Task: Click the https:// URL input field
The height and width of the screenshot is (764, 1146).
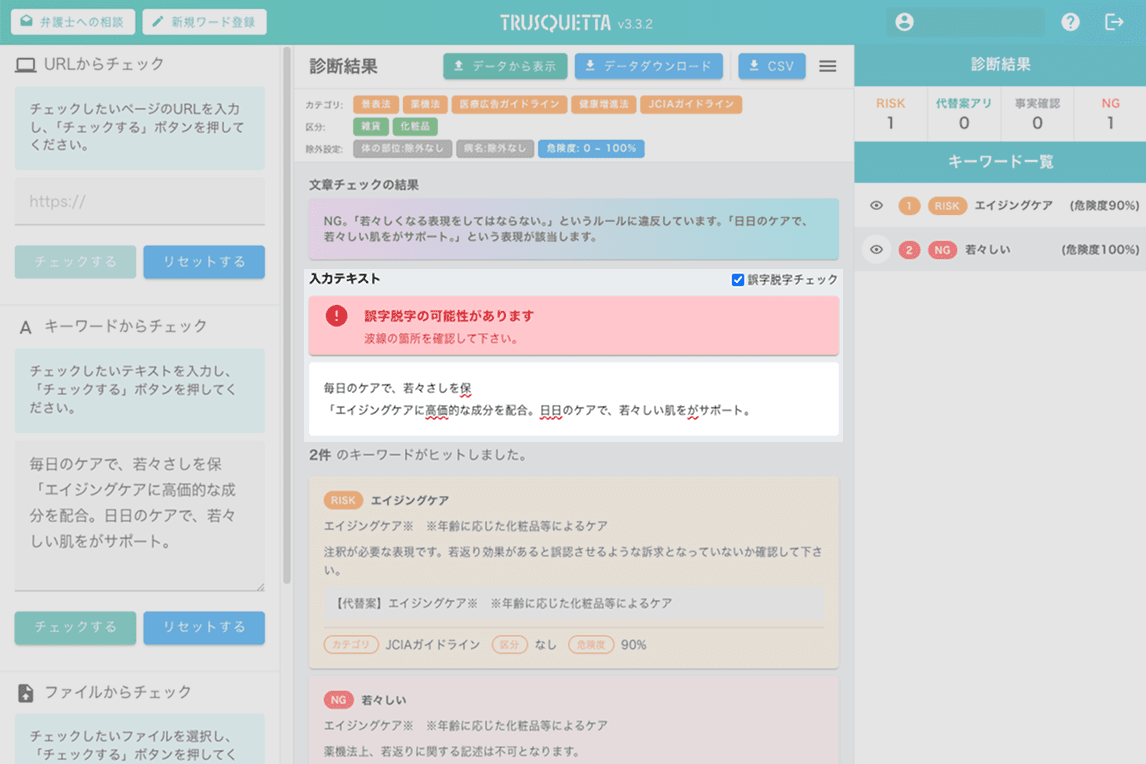Action: [x=140, y=202]
